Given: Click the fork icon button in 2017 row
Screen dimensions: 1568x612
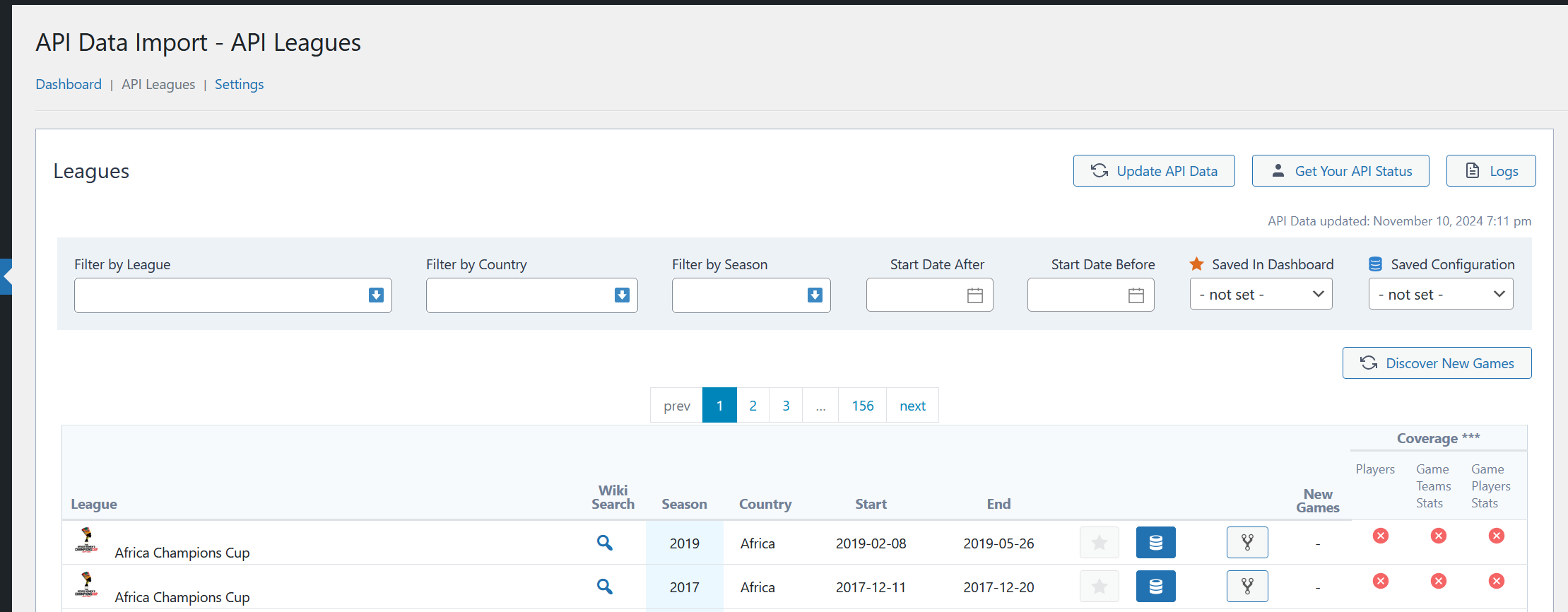Looking at the screenshot, I should click(x=1247, y=587).
